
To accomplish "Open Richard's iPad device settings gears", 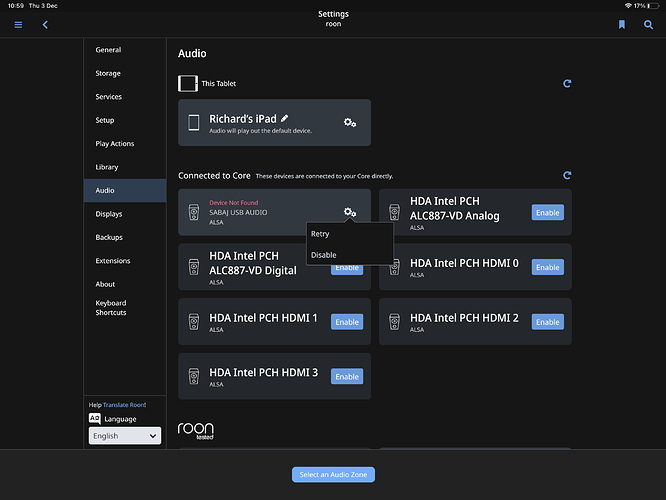I will pos(350,123).
